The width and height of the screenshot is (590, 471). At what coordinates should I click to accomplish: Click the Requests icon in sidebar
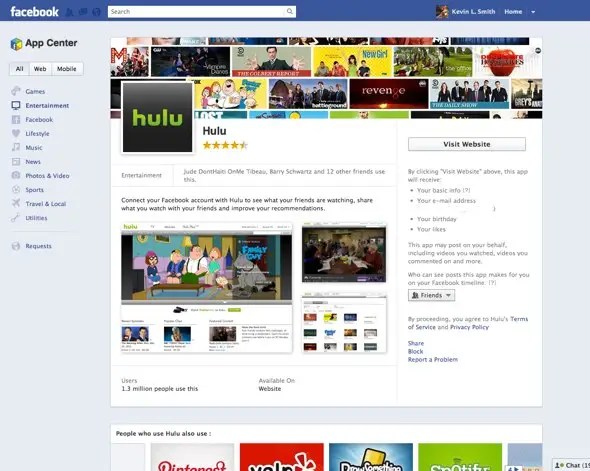[x=16, y=246]
